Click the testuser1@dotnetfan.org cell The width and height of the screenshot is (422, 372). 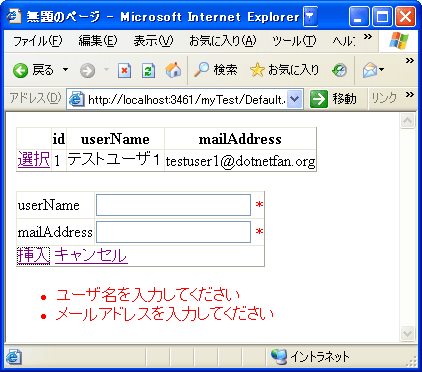pyautogui.click(x=240, y=161)
